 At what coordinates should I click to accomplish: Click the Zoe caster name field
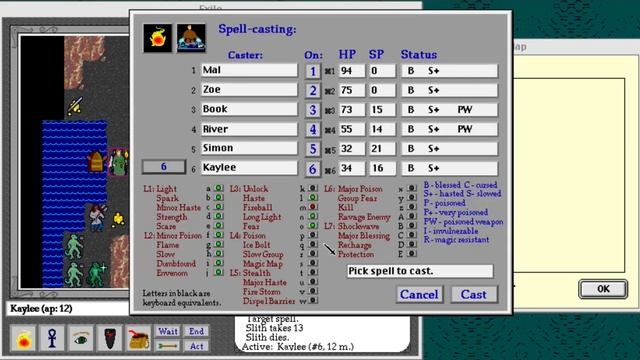click(x=249, y=89)
